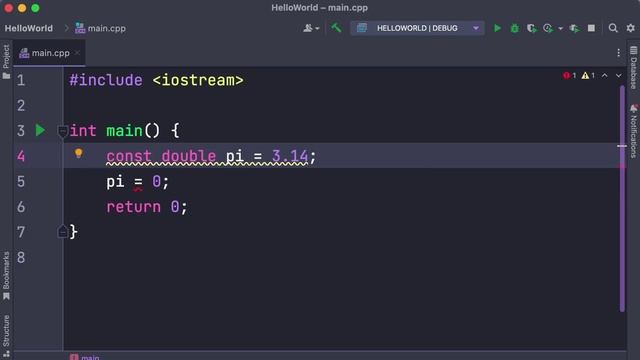This screenshot has width=640, height=360.
Task: Open the Project tool window
Action: pos(6,62)
